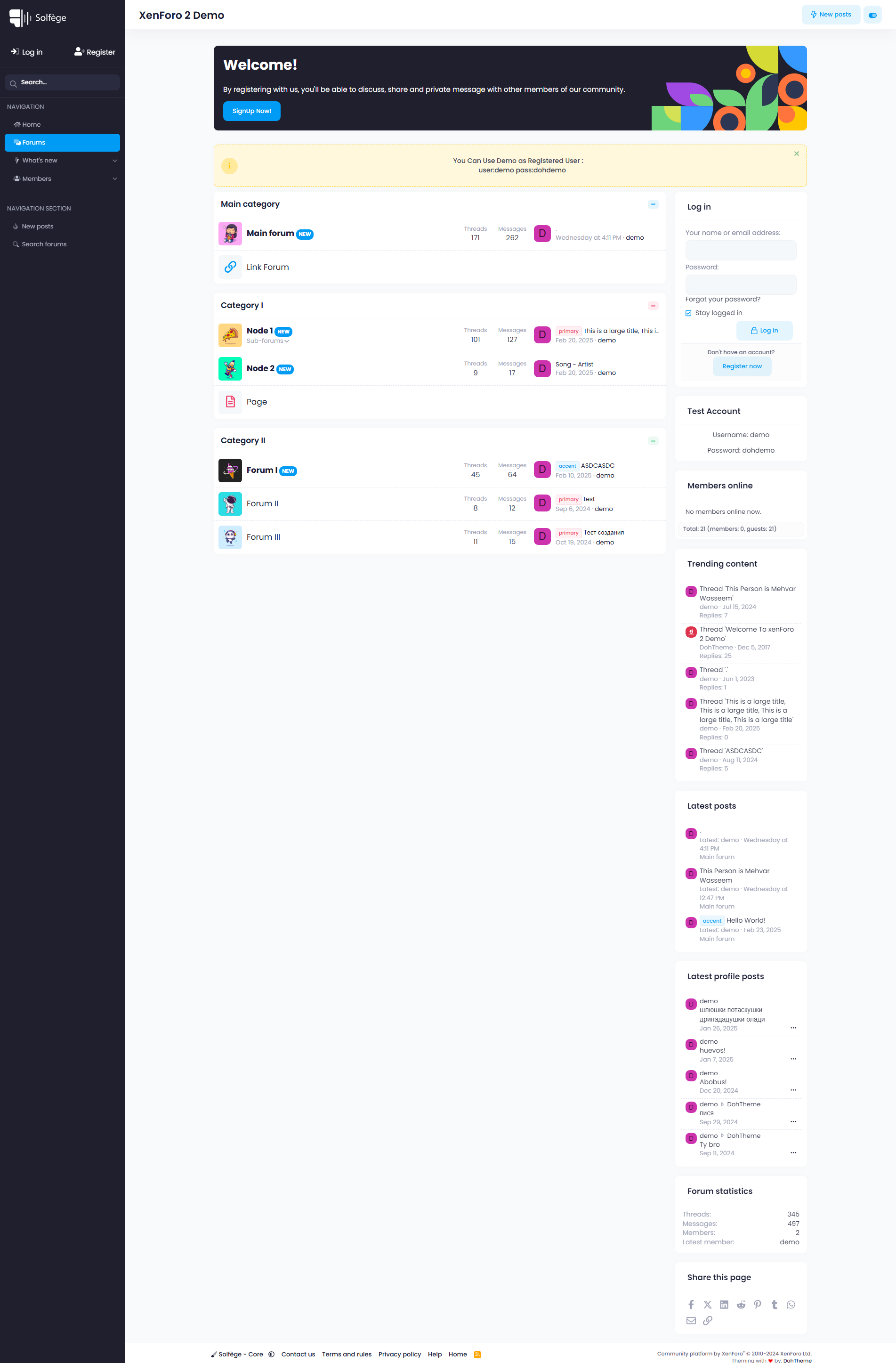
Task: Click the WhatsApp share icon
Action: click(x=791, y=1305)
